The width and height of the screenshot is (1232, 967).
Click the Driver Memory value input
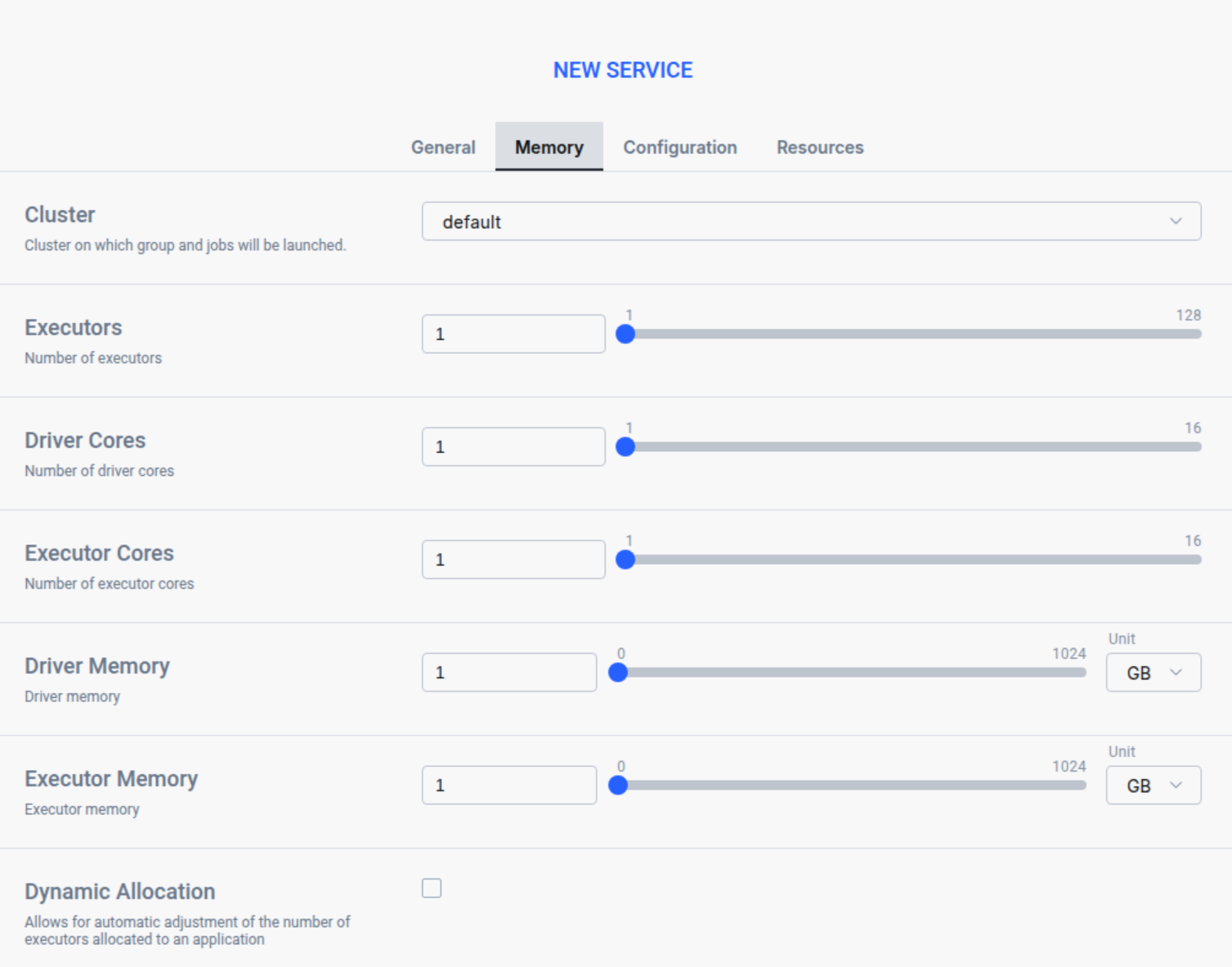pyautogui.click(x=508, y=673)
